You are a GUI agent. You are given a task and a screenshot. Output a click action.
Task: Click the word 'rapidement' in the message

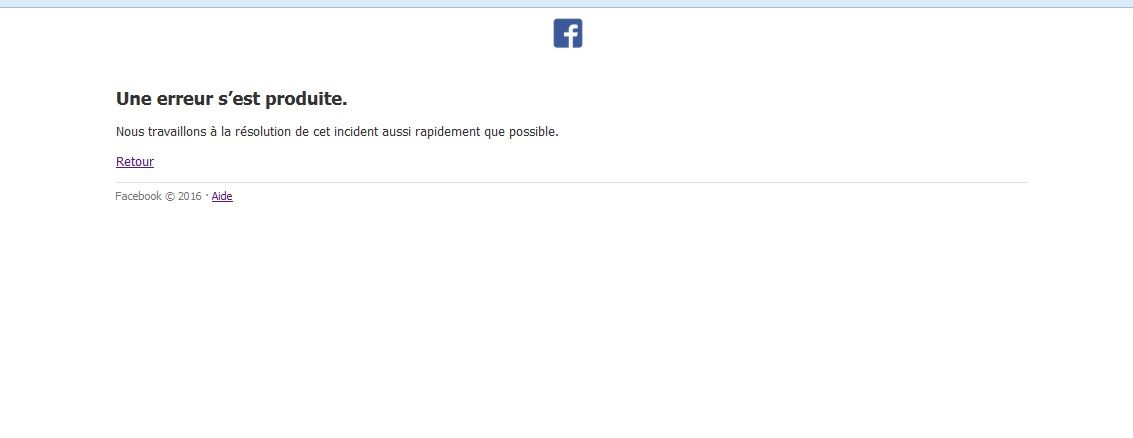click(447, 132)
